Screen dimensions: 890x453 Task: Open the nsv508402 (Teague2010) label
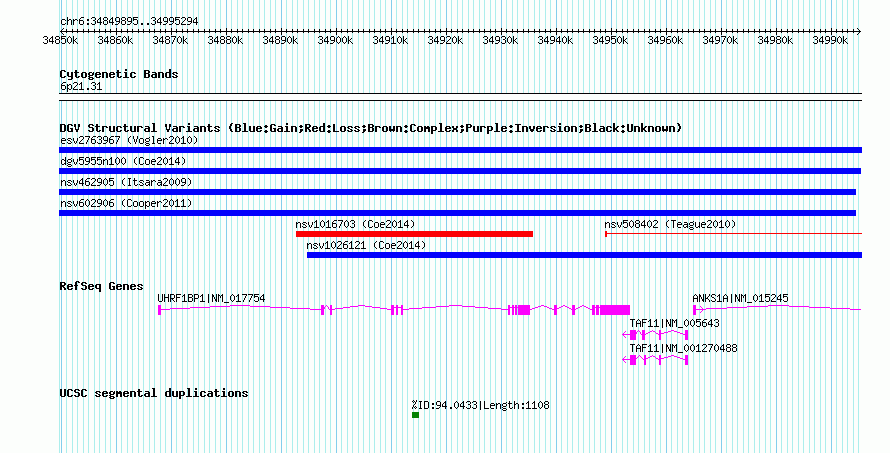670,224
